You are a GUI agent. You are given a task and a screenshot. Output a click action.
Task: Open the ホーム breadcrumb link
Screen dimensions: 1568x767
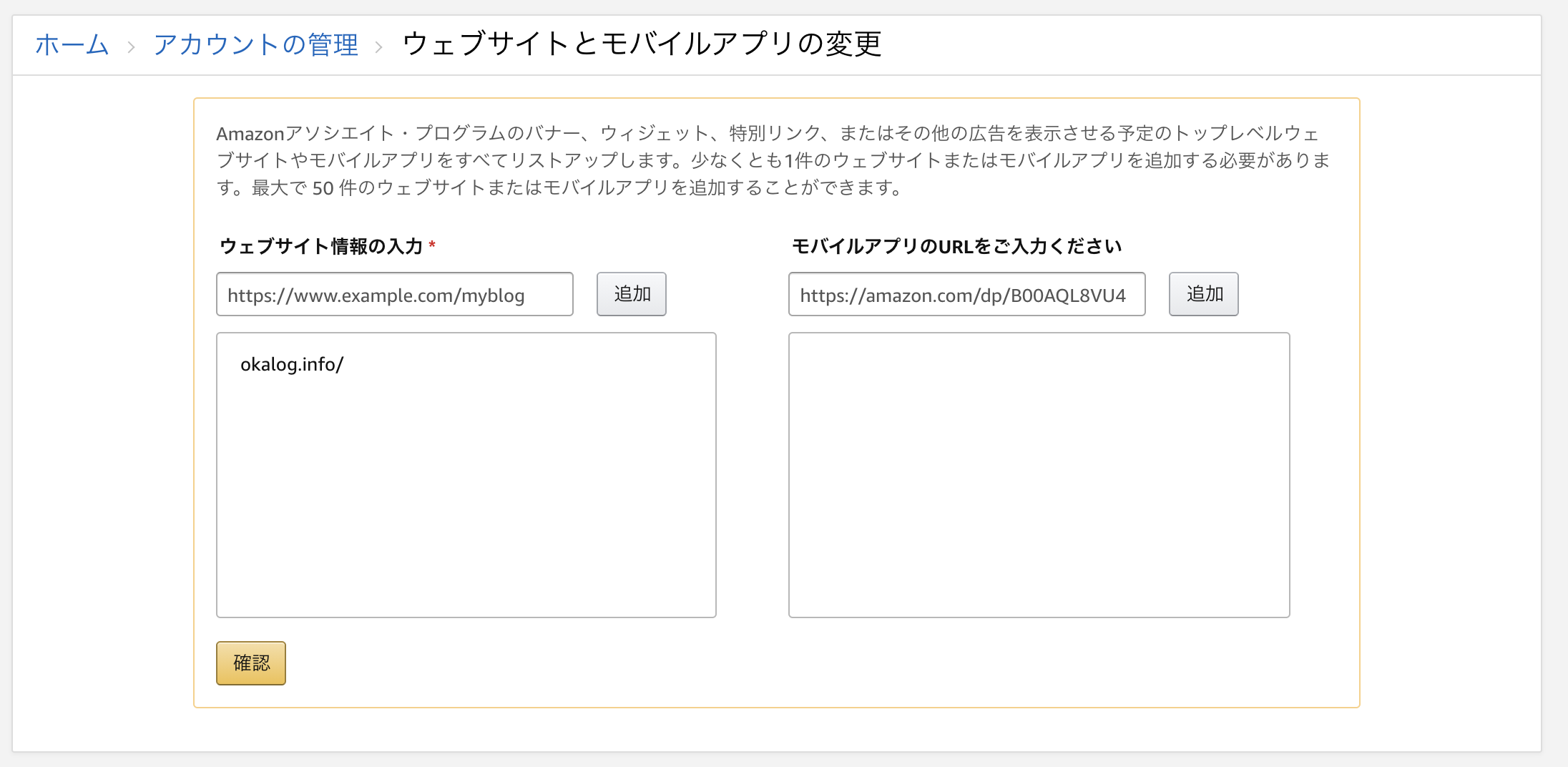72,44
